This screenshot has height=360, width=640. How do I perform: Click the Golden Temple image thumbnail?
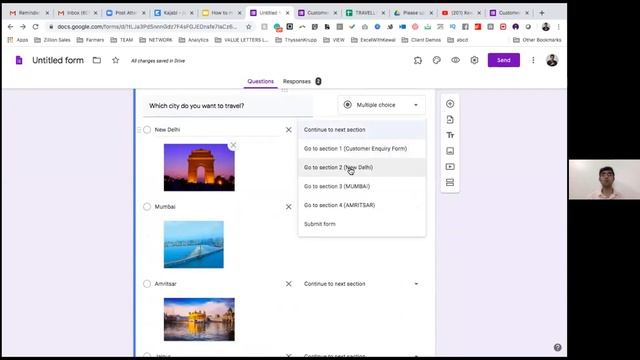click(199, 320)
